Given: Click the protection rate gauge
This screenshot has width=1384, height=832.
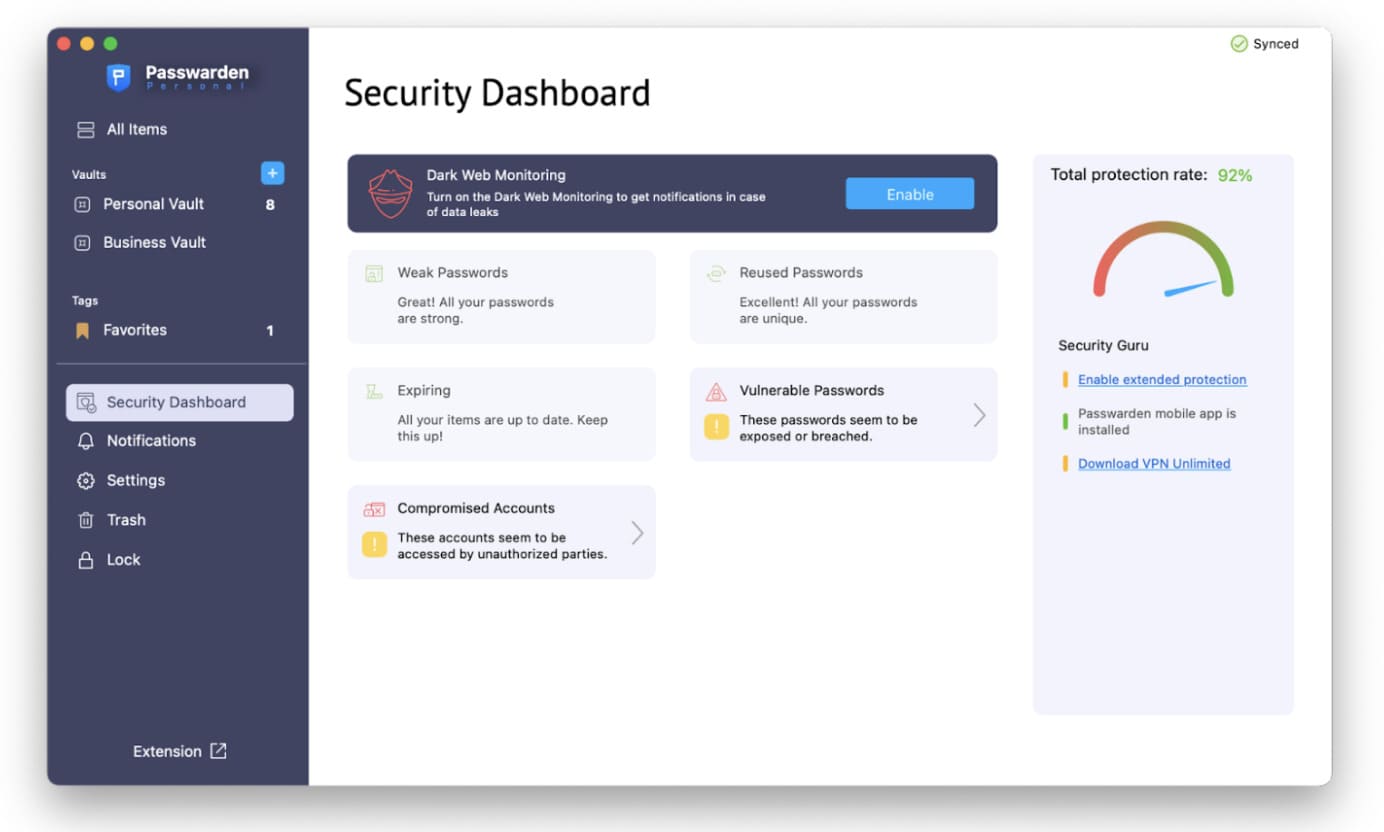Looking at the screenshot, I should tap(1163, 259).
